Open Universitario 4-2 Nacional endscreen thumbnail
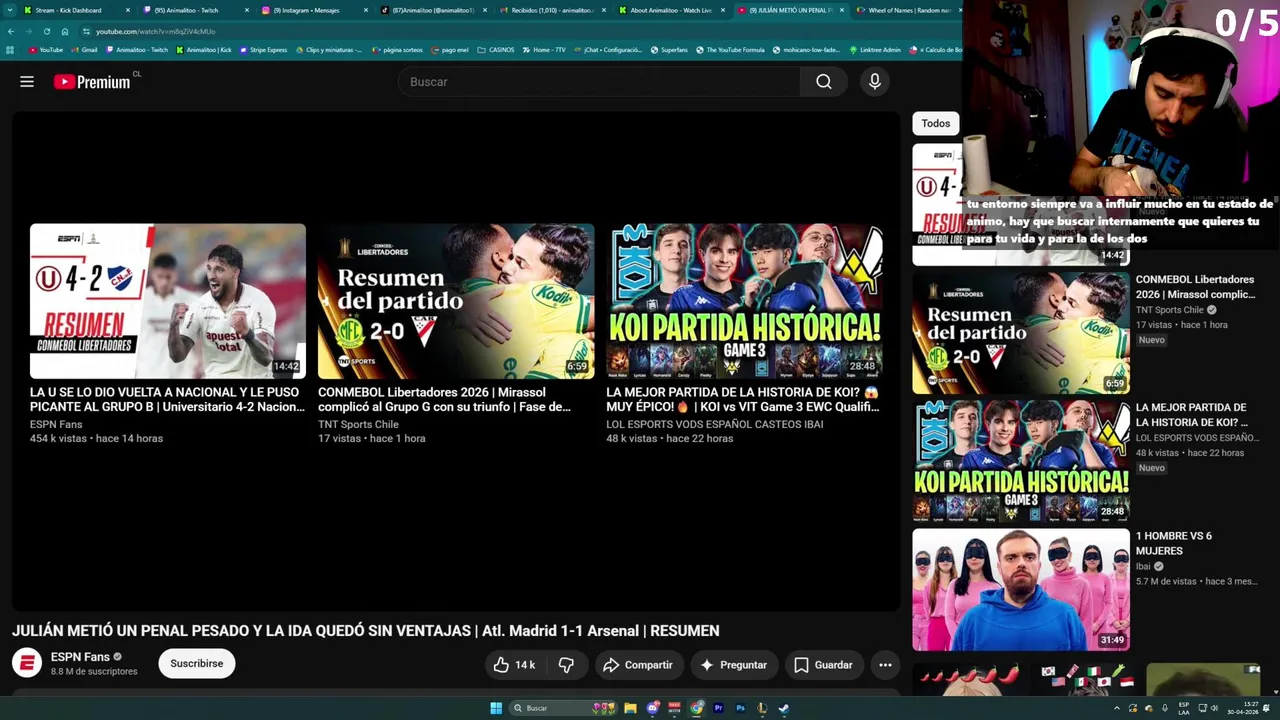Screen dimensions: 1280x720 click(x=168, y=301)
